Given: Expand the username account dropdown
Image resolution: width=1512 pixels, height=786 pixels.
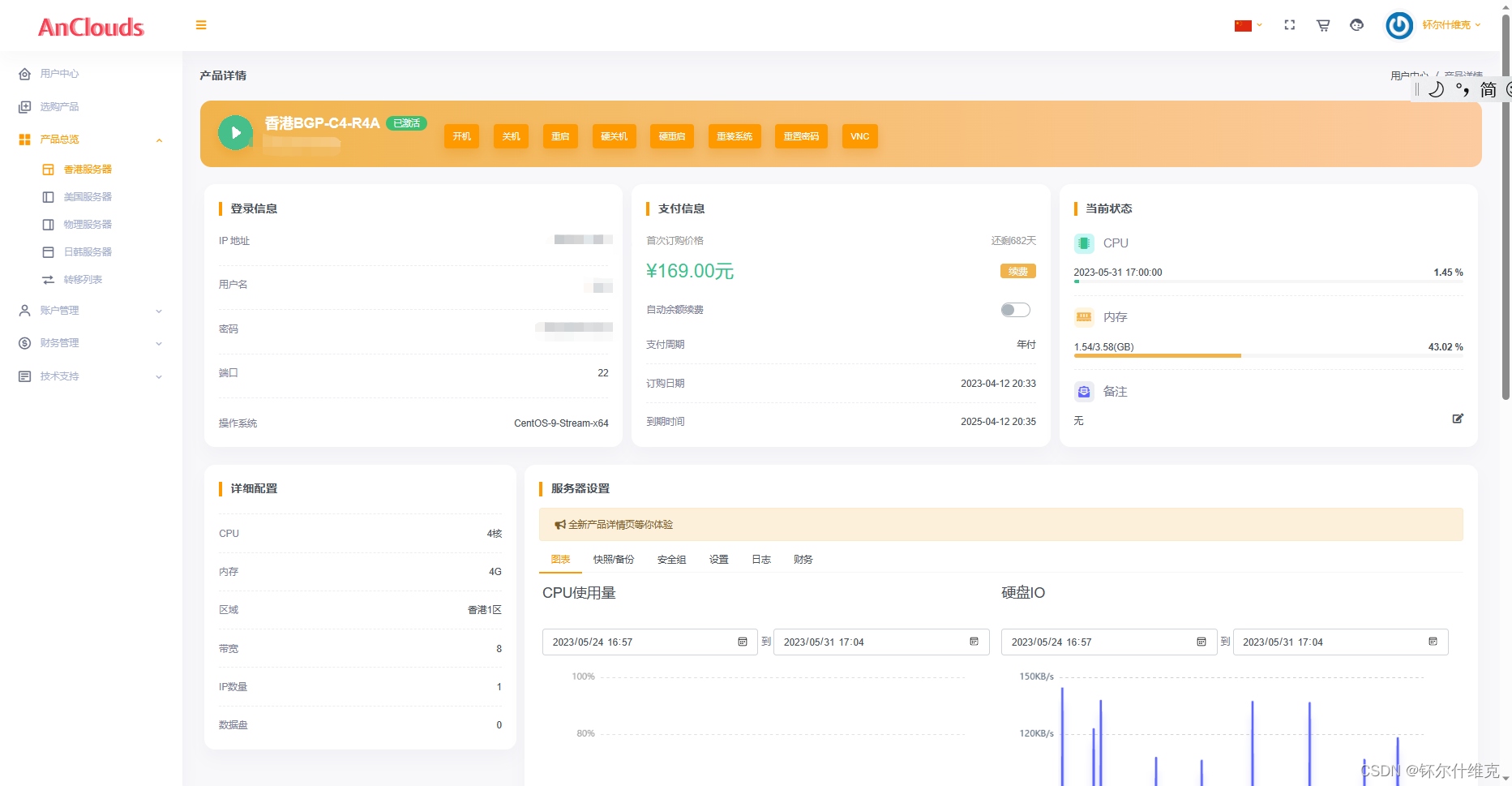Looking at the screenshot, I should (1451, 25).
